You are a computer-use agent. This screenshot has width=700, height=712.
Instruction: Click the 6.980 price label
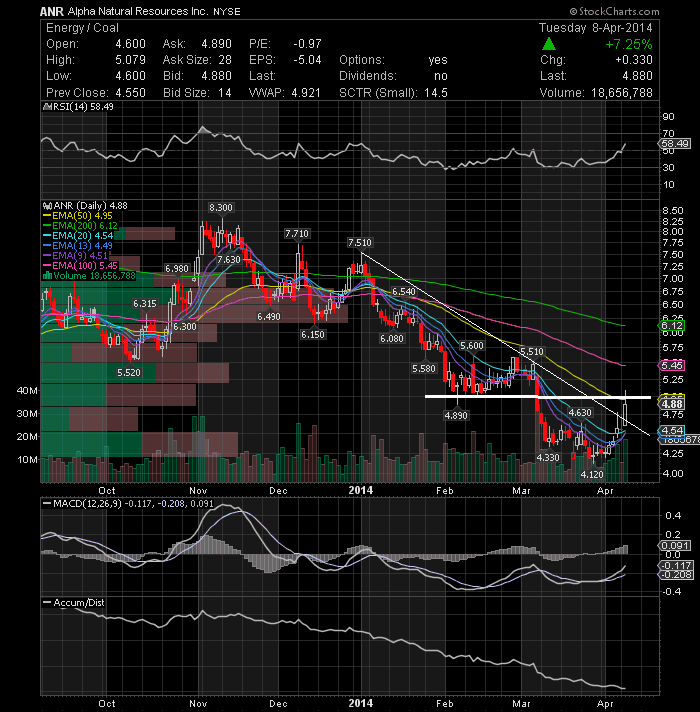tap(176, 268)
